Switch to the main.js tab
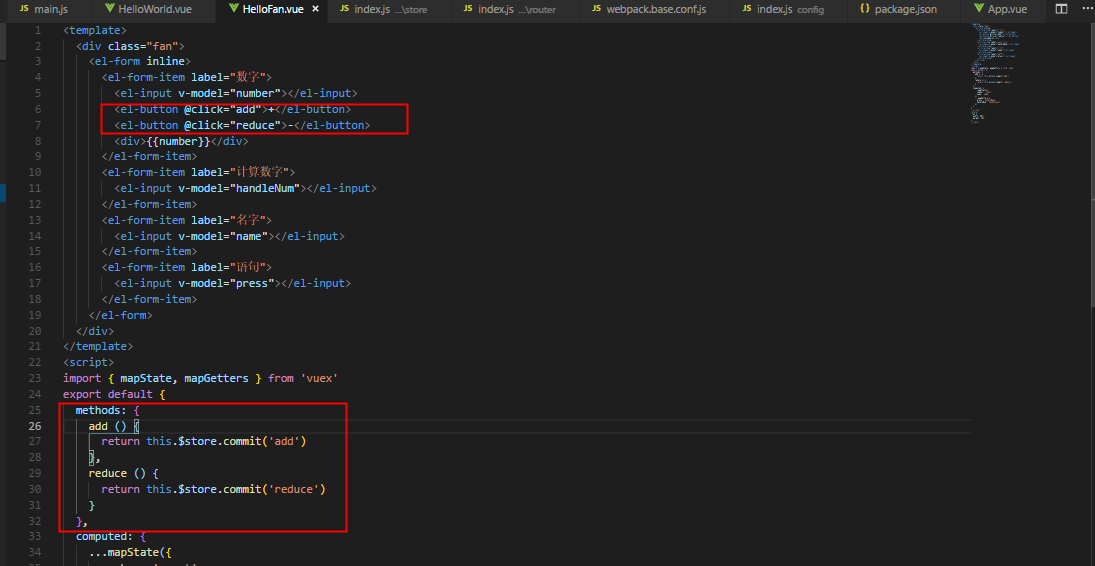This screenshot has width=1095, height=566. pyautogui.click(x=45, y=9)
